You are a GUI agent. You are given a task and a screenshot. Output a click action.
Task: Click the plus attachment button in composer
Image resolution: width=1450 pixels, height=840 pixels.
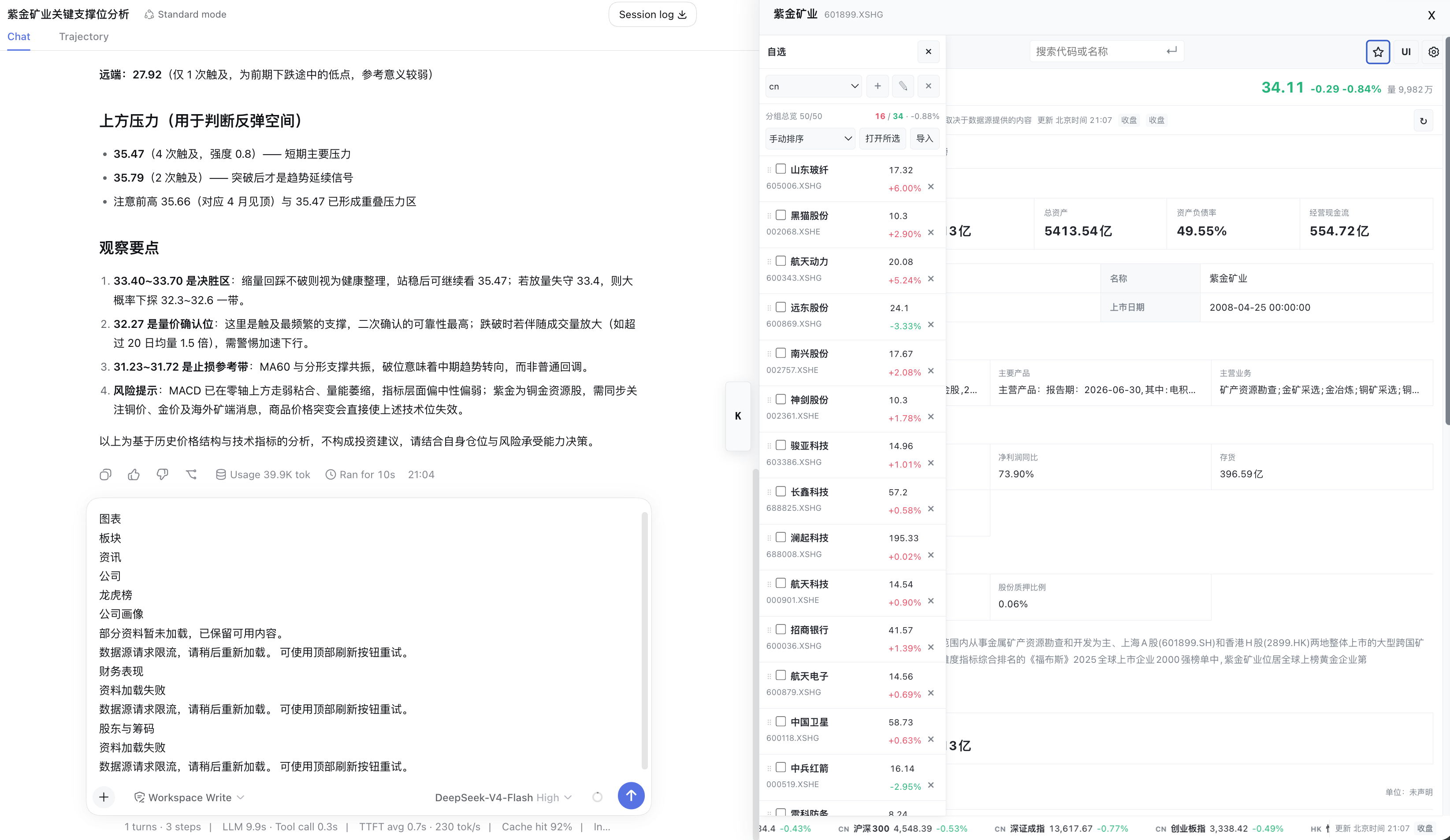(104, 797)
